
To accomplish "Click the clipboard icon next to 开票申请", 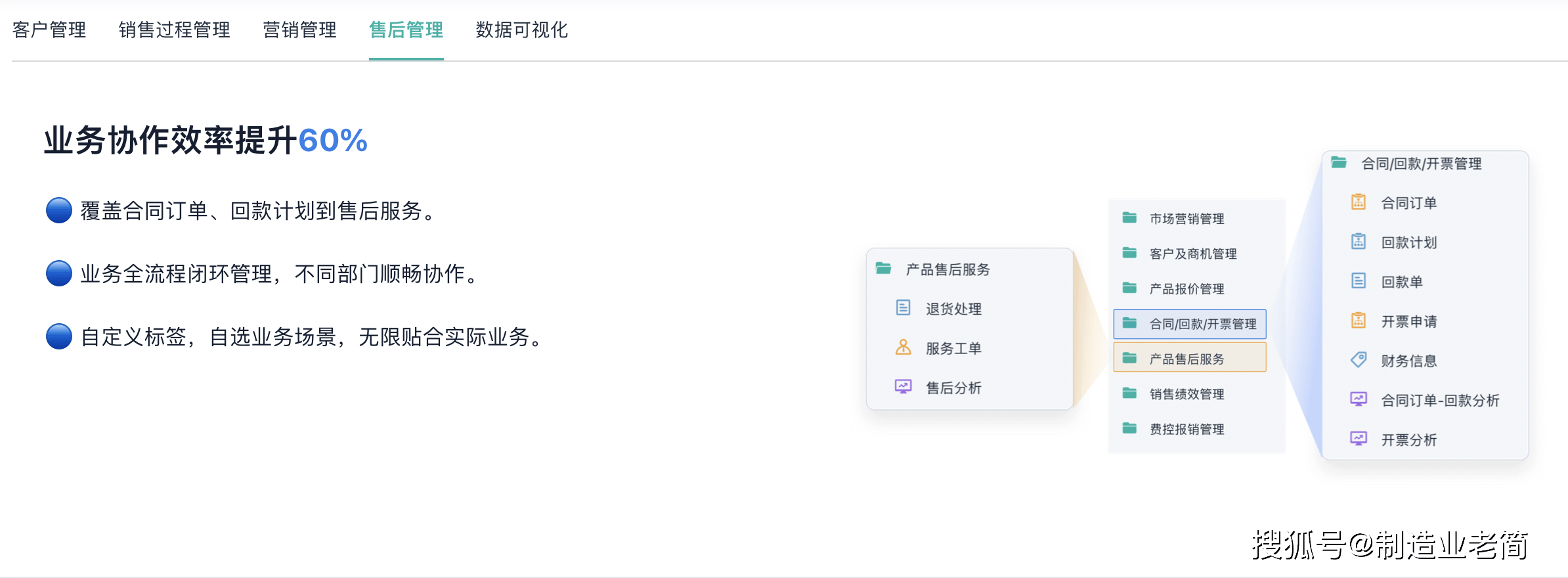I will click(1359, 320).
